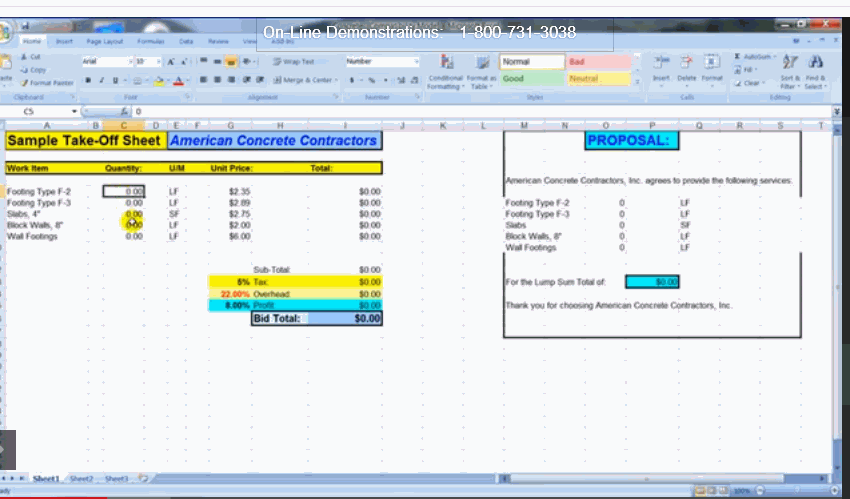Expand the AutoSum dropdown
The image size is (850, 499).
(775, 57)
